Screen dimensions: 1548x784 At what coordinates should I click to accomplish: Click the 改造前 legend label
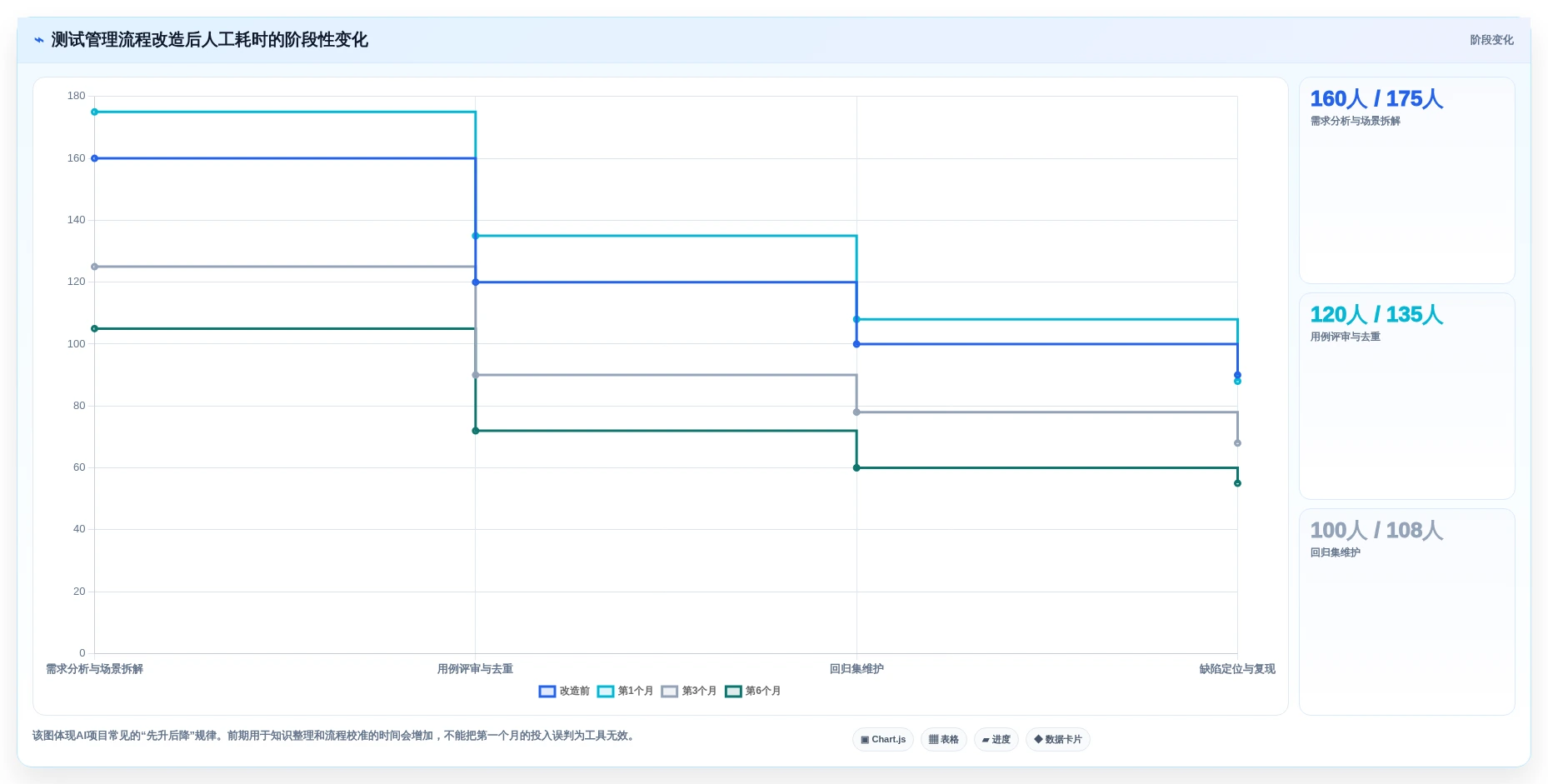[x=574, y=692]
